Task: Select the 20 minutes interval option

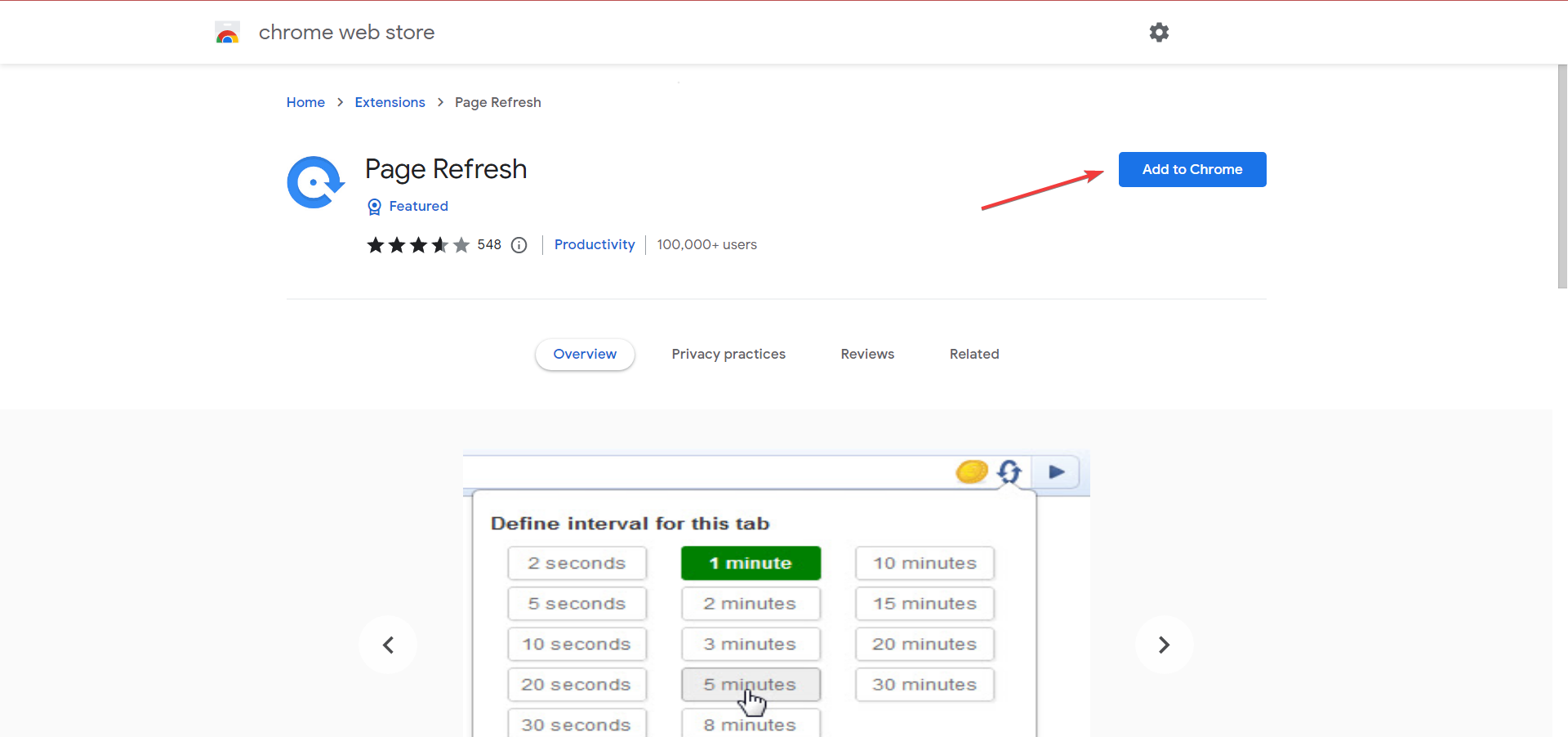Action: click(x=924, y=644)
